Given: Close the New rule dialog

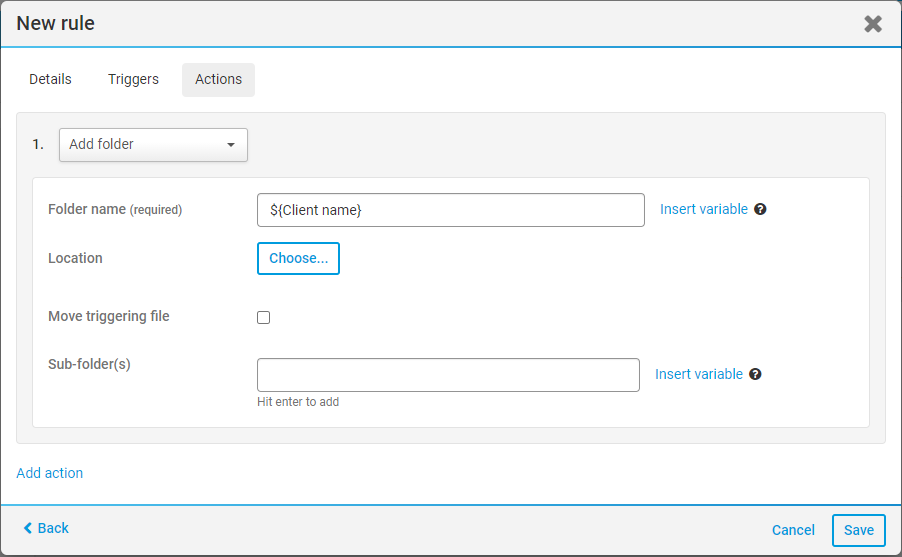Looking at the screenshot, I should [x=873, y=24].
